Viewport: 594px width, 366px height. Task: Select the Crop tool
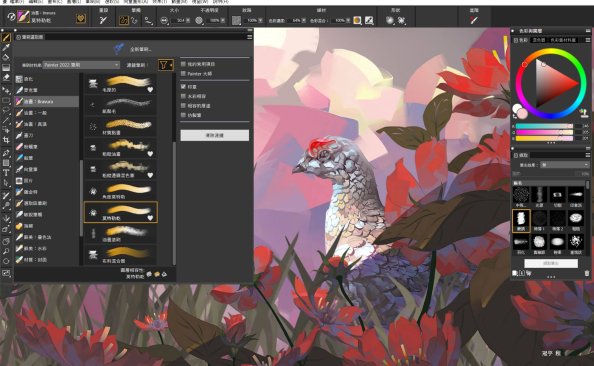point(6,140)
